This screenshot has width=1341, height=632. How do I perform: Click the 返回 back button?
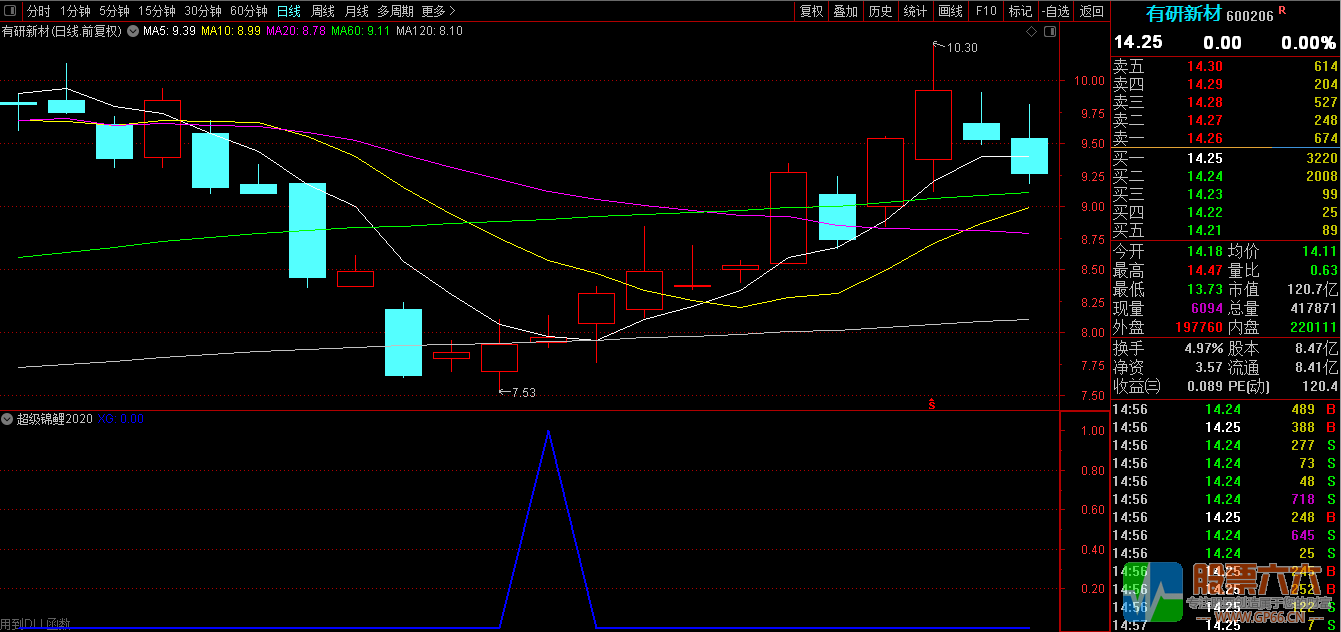click(1092, 11)
